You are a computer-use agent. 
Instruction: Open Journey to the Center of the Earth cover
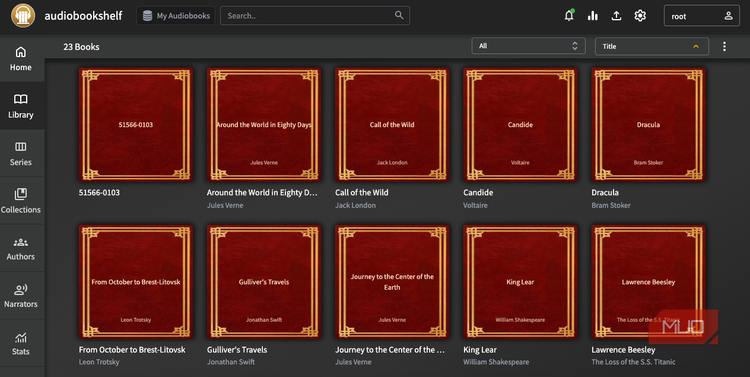pyautogui.click(x=392, y=282)
